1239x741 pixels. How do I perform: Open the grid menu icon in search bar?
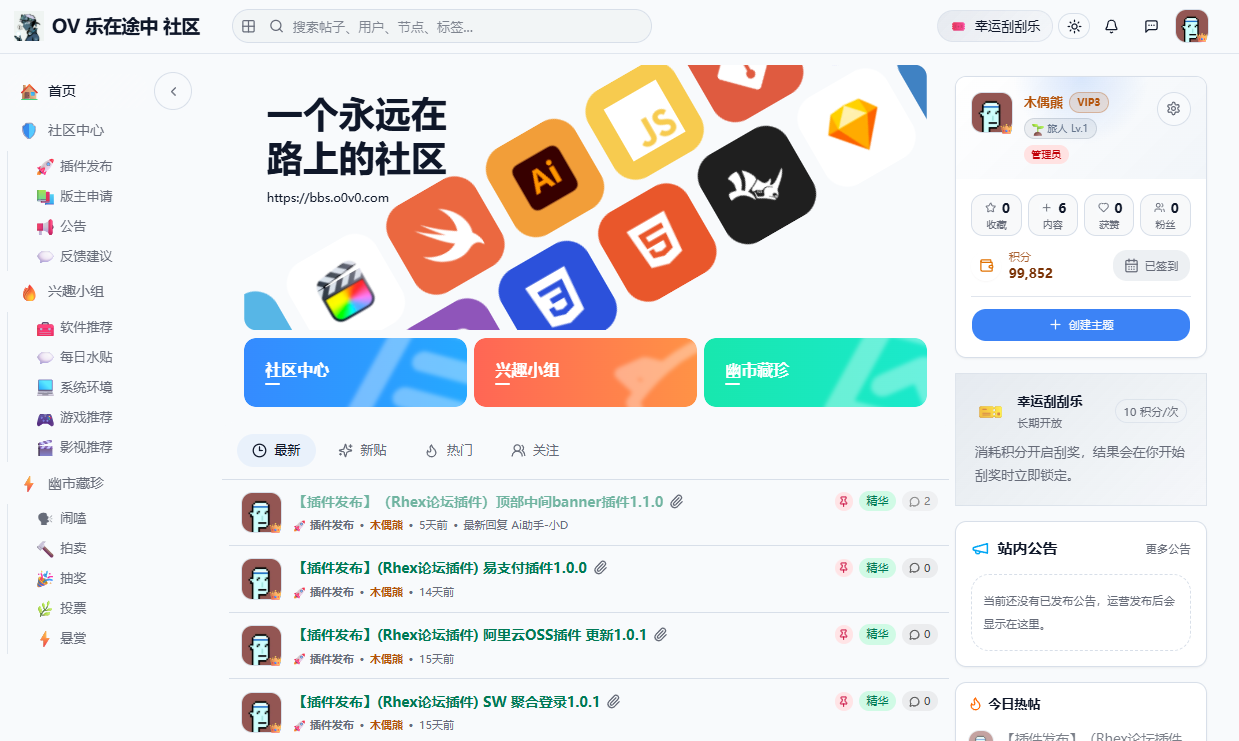click(x=249, y=26)
